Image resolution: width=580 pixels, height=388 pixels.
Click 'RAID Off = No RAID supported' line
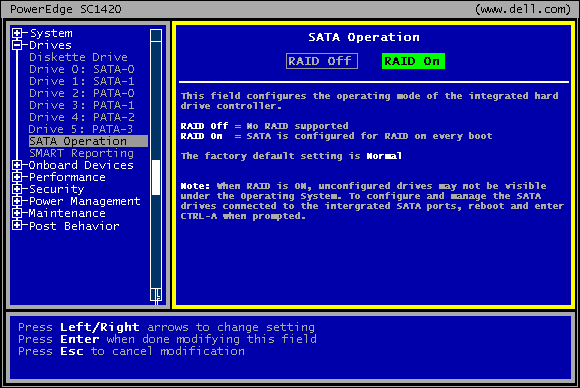click(264, 126)
